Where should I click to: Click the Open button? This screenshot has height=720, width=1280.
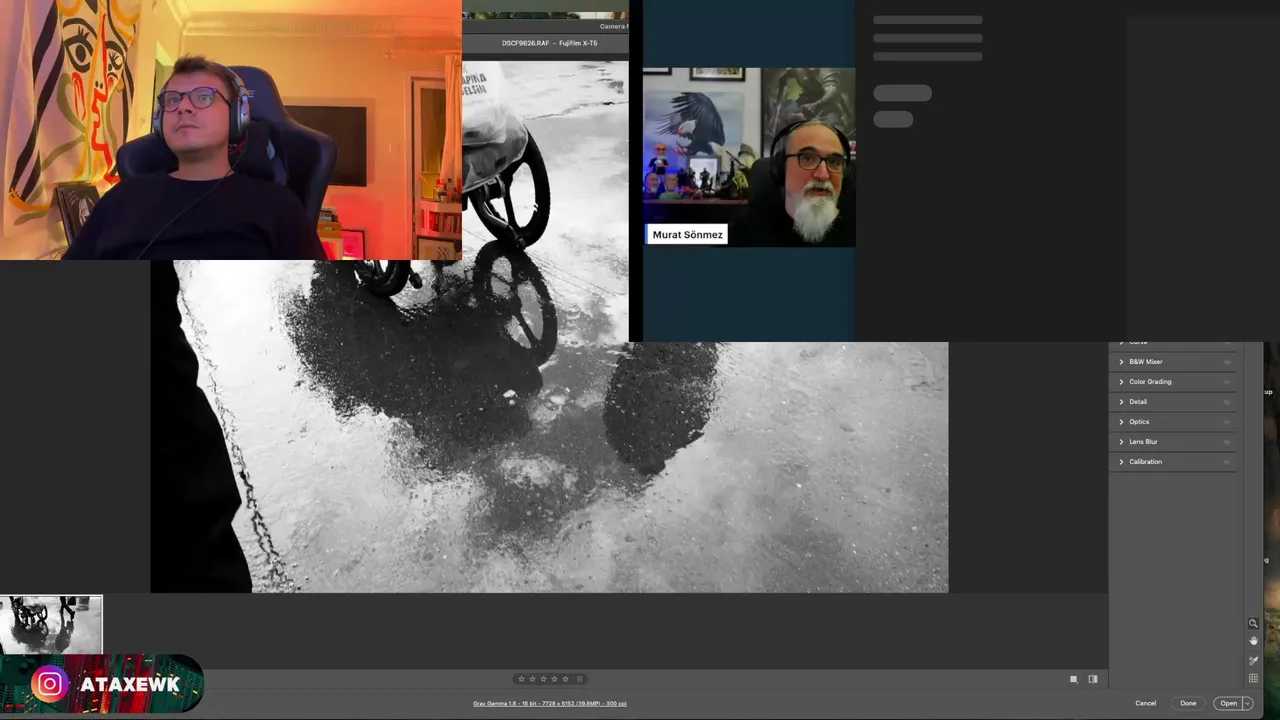click(1228, 703)
